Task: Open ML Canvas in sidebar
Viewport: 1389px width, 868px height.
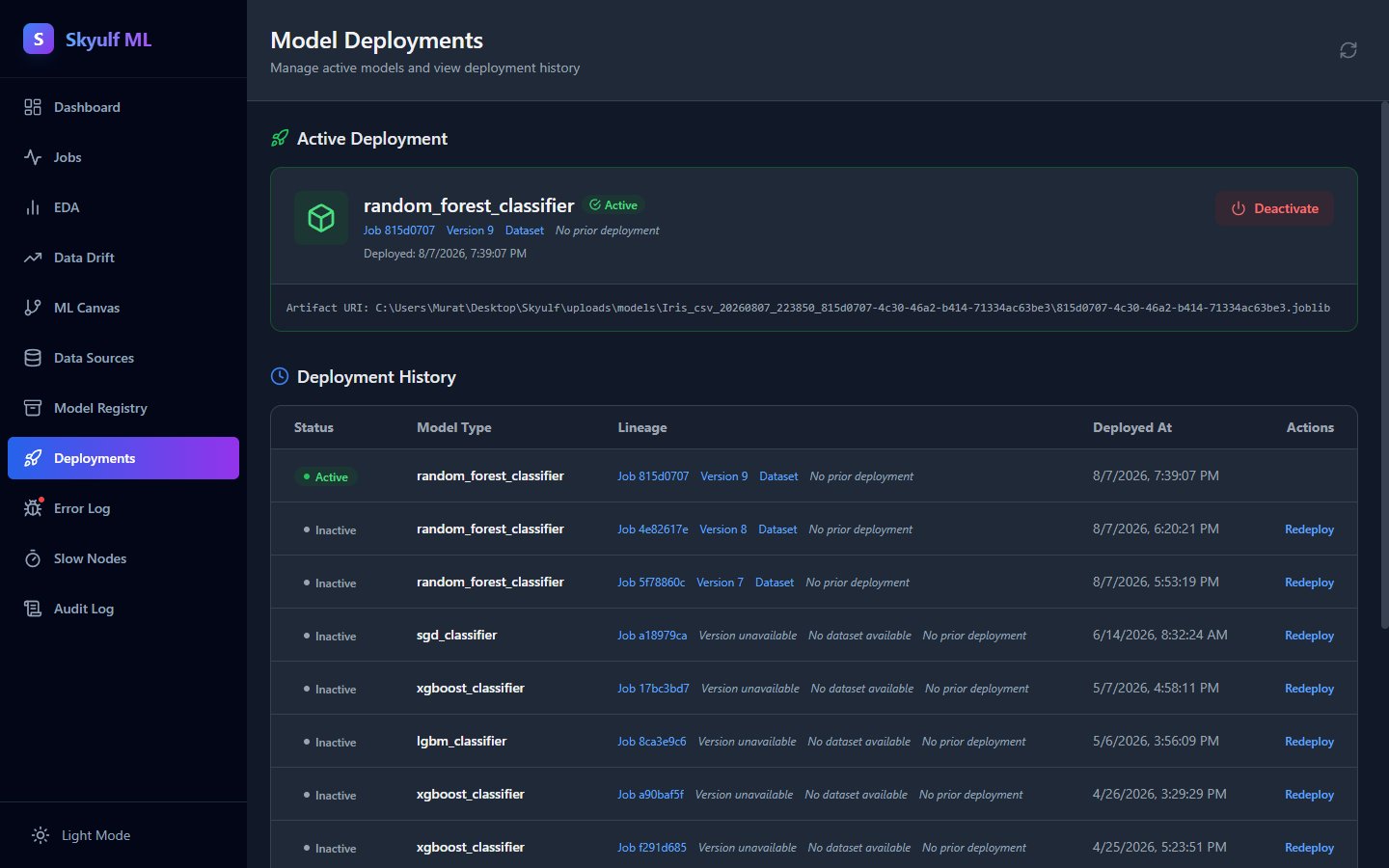Action: pos(123,308)
